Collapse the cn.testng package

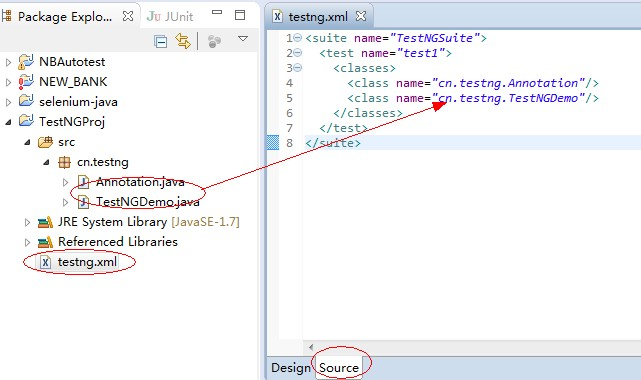click(46, 162)
